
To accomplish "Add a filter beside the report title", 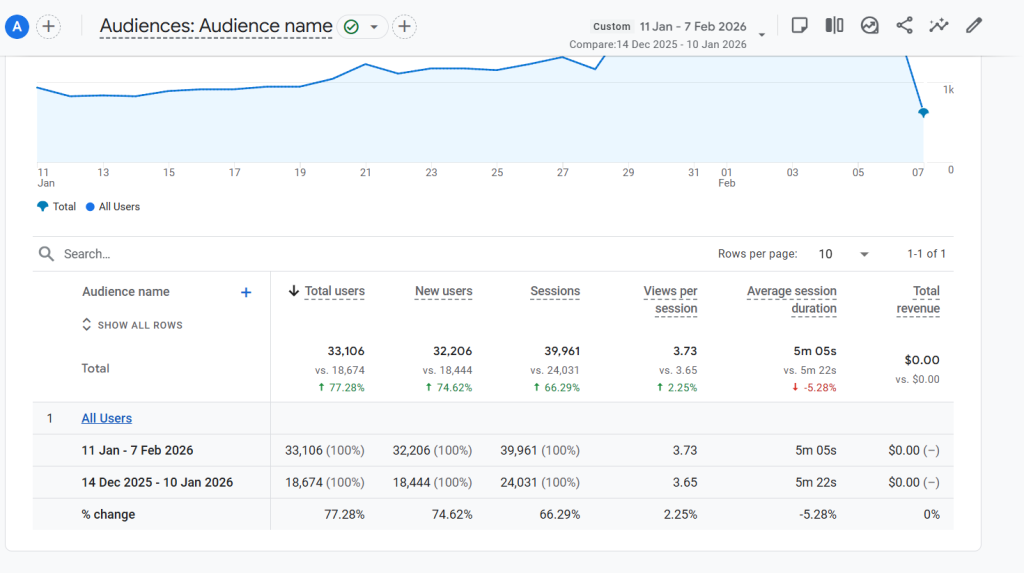I will [404, 27].
